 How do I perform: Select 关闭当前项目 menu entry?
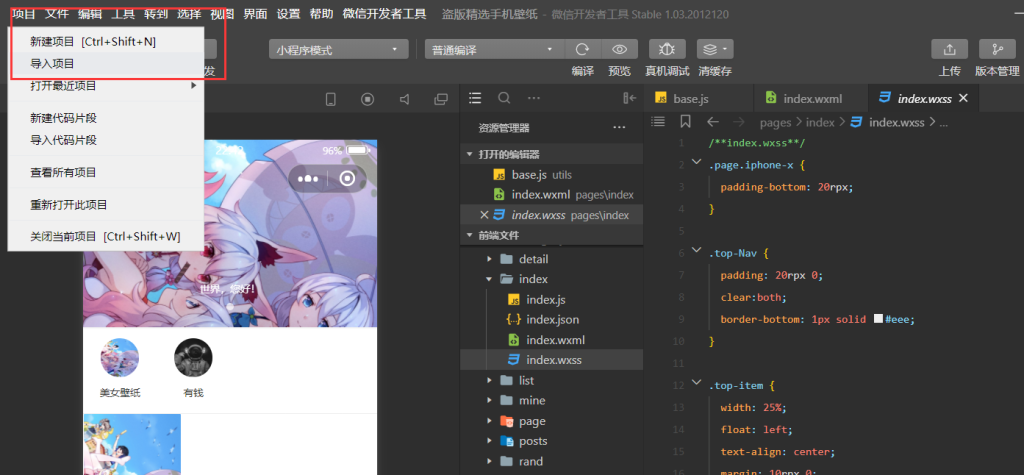106,237
